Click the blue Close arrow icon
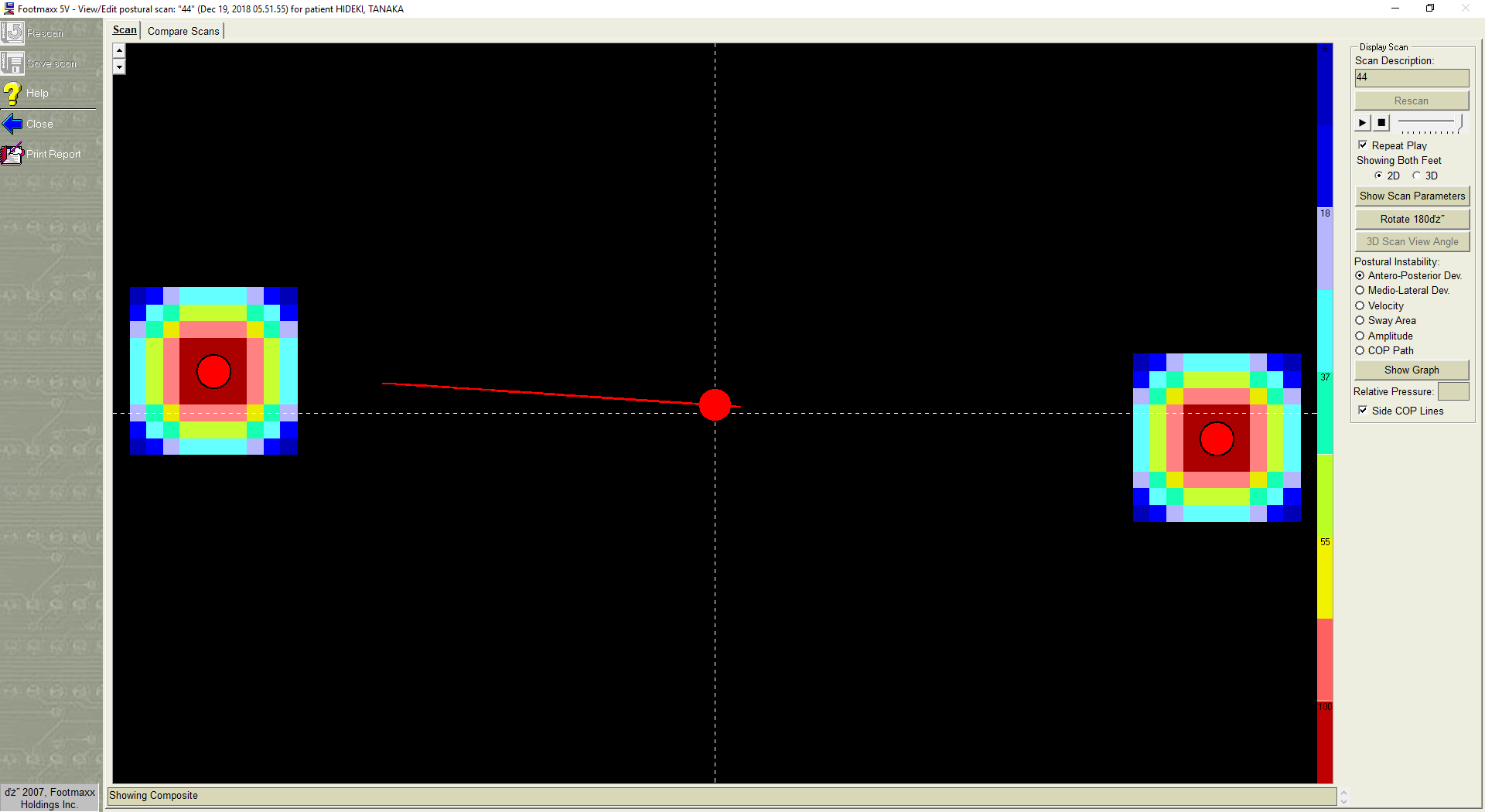The width and height of the screenshot is (1485, 812). 13,124
